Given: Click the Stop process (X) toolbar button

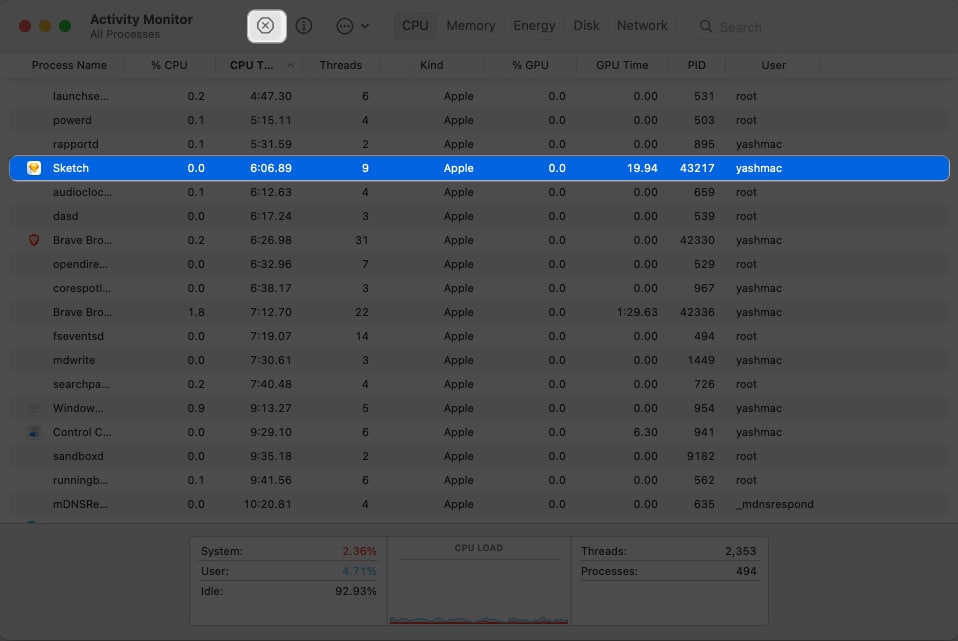Looking at the screenshot, I should pos(266,26).
